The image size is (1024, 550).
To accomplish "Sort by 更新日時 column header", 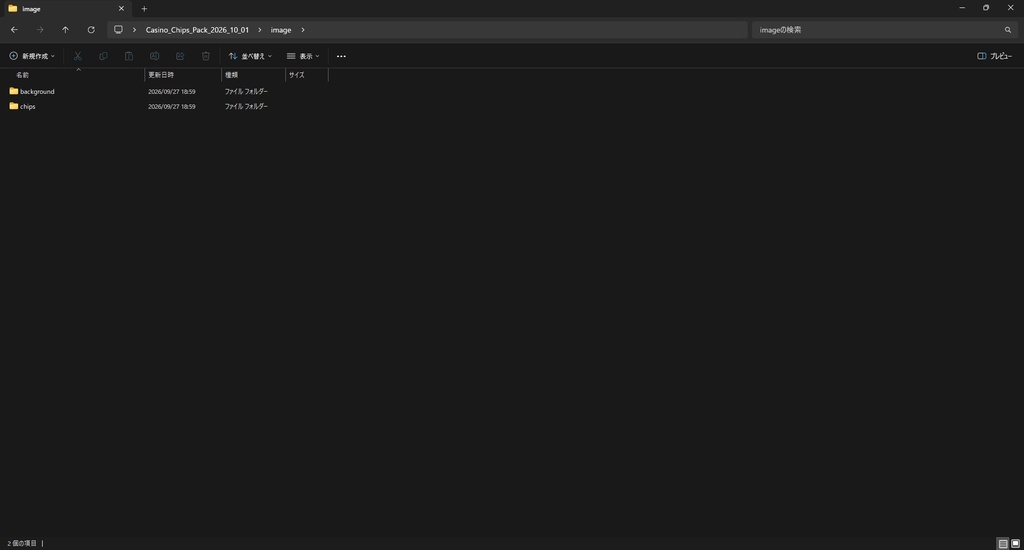I will coord(183,75).
